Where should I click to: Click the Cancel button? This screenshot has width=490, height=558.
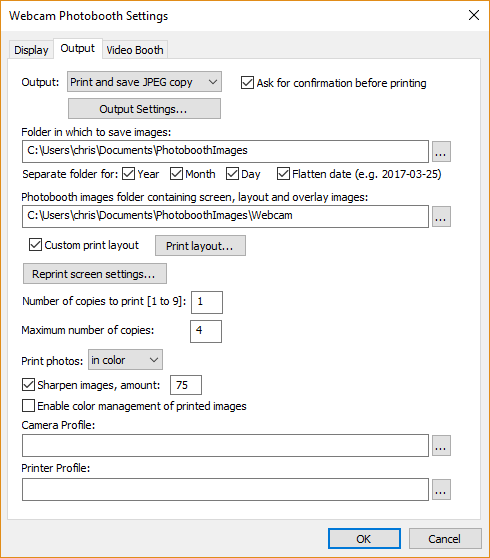445,538
